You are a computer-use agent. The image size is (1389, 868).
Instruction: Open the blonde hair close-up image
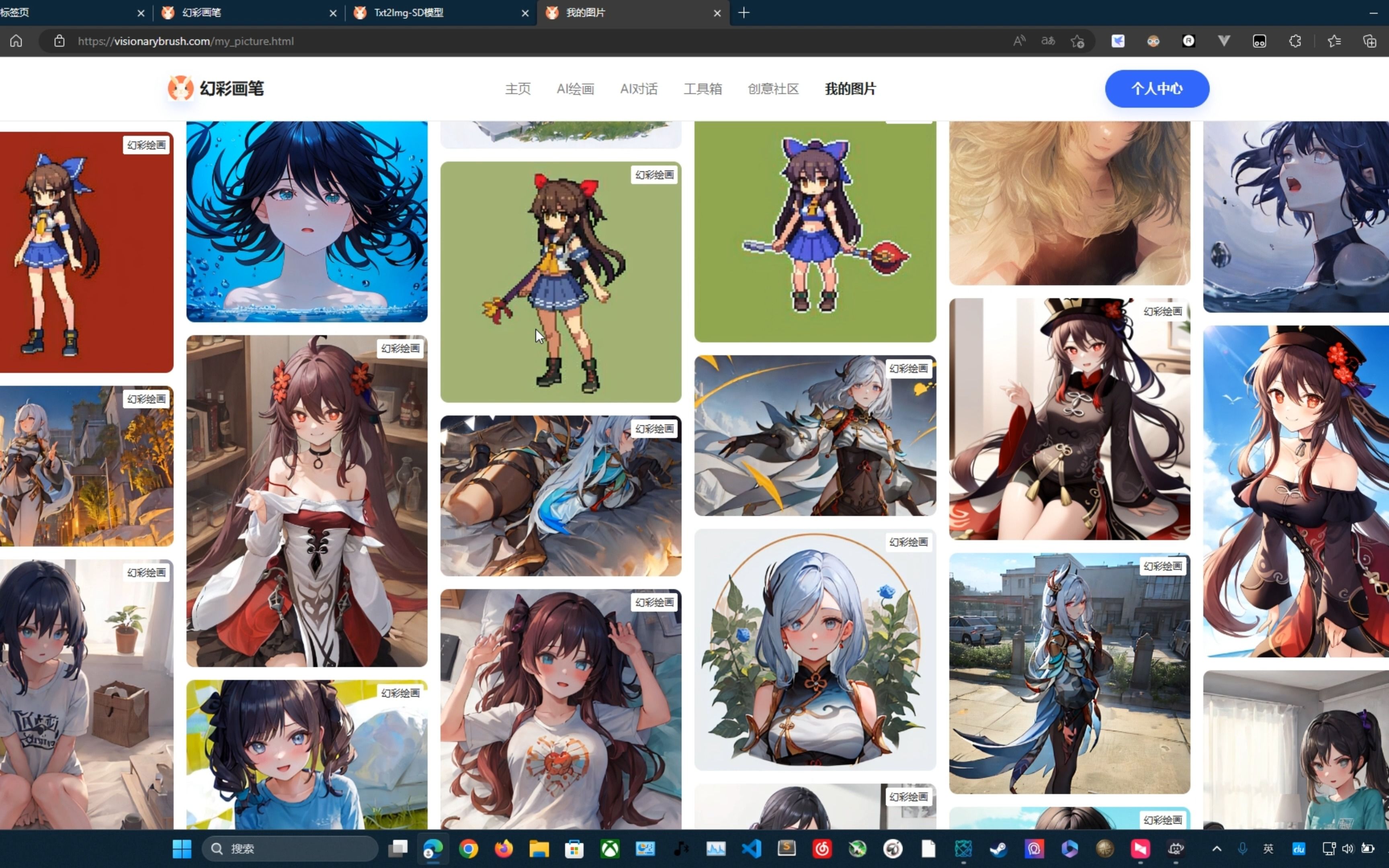coord(1069,203)
